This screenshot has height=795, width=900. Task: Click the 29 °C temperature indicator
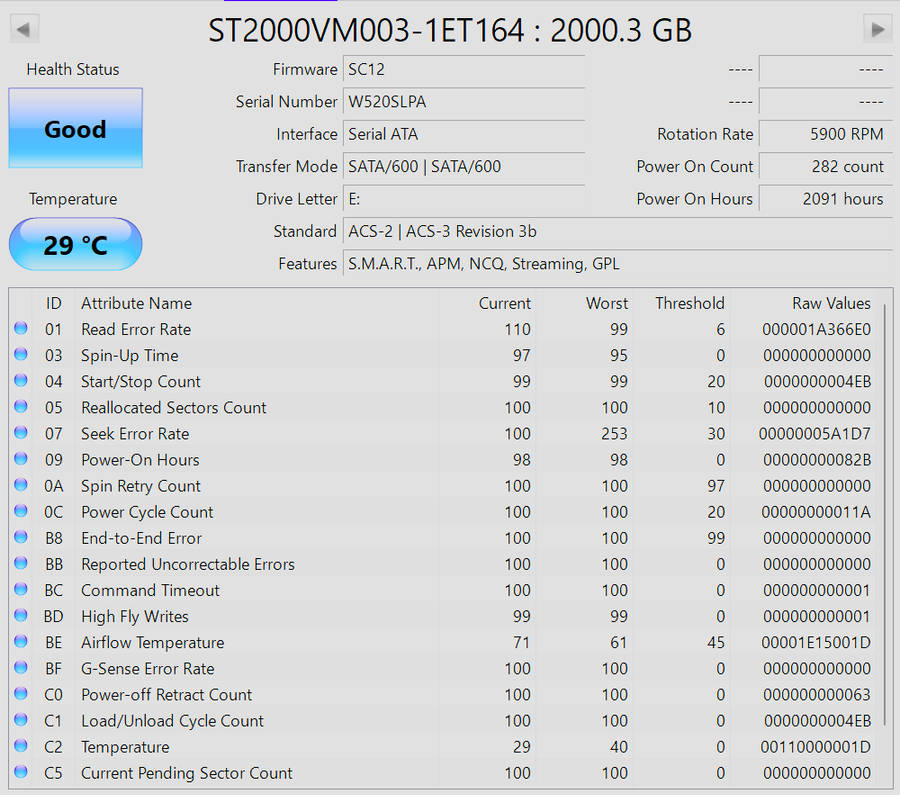pyautogui.click(x=74, y=243)
